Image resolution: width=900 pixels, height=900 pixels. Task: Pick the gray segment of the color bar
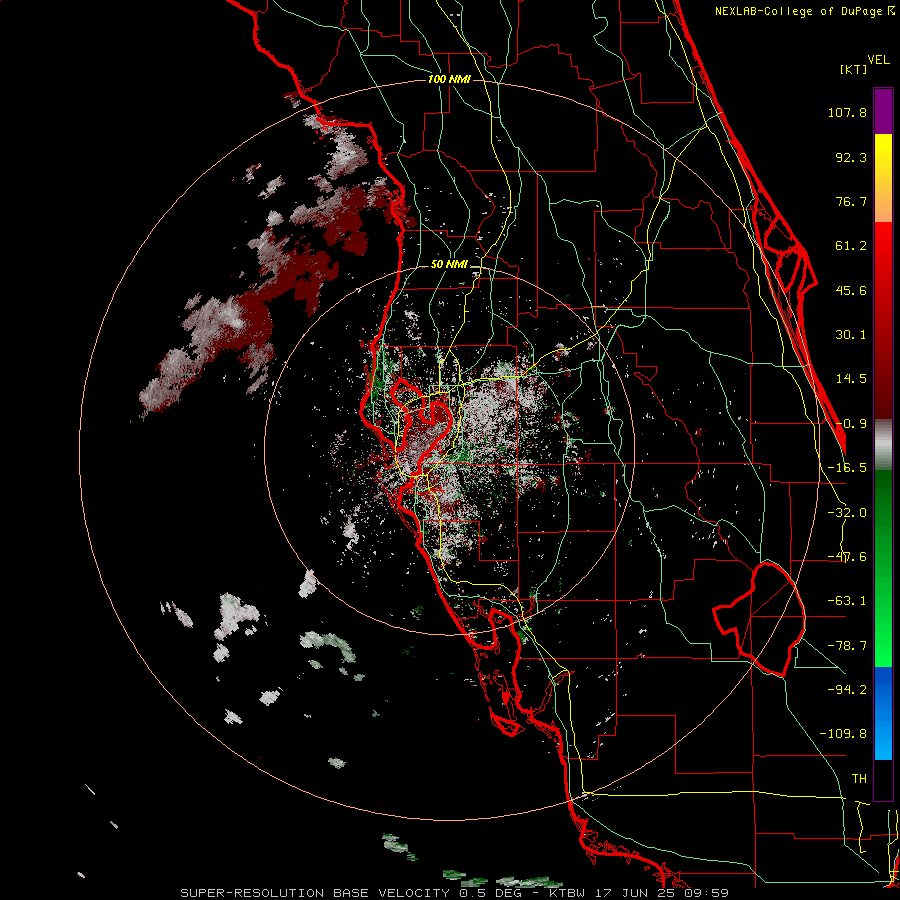pyautogui.click(x=883, y=445)
